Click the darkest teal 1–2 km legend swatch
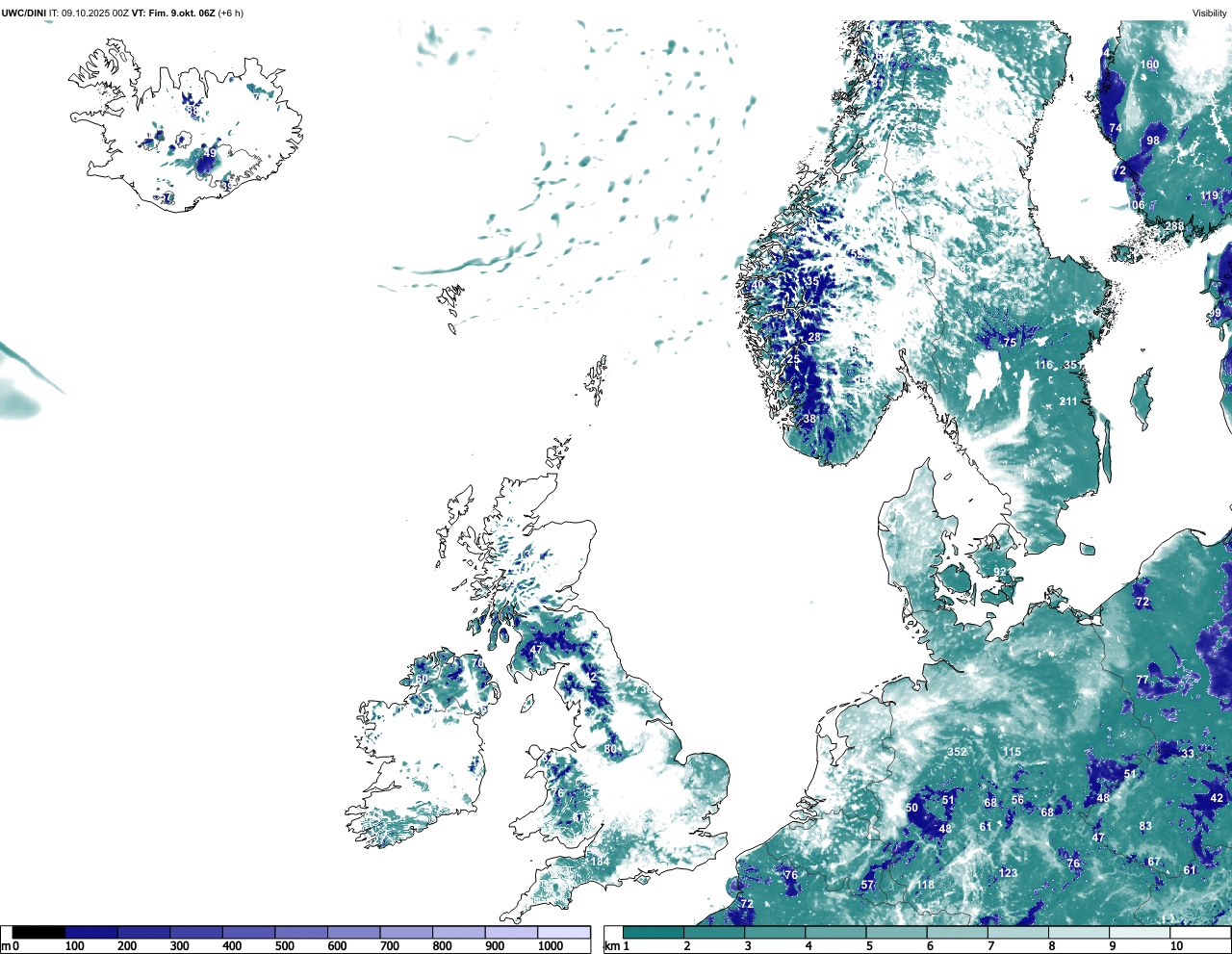 click(x=654, y=932)
